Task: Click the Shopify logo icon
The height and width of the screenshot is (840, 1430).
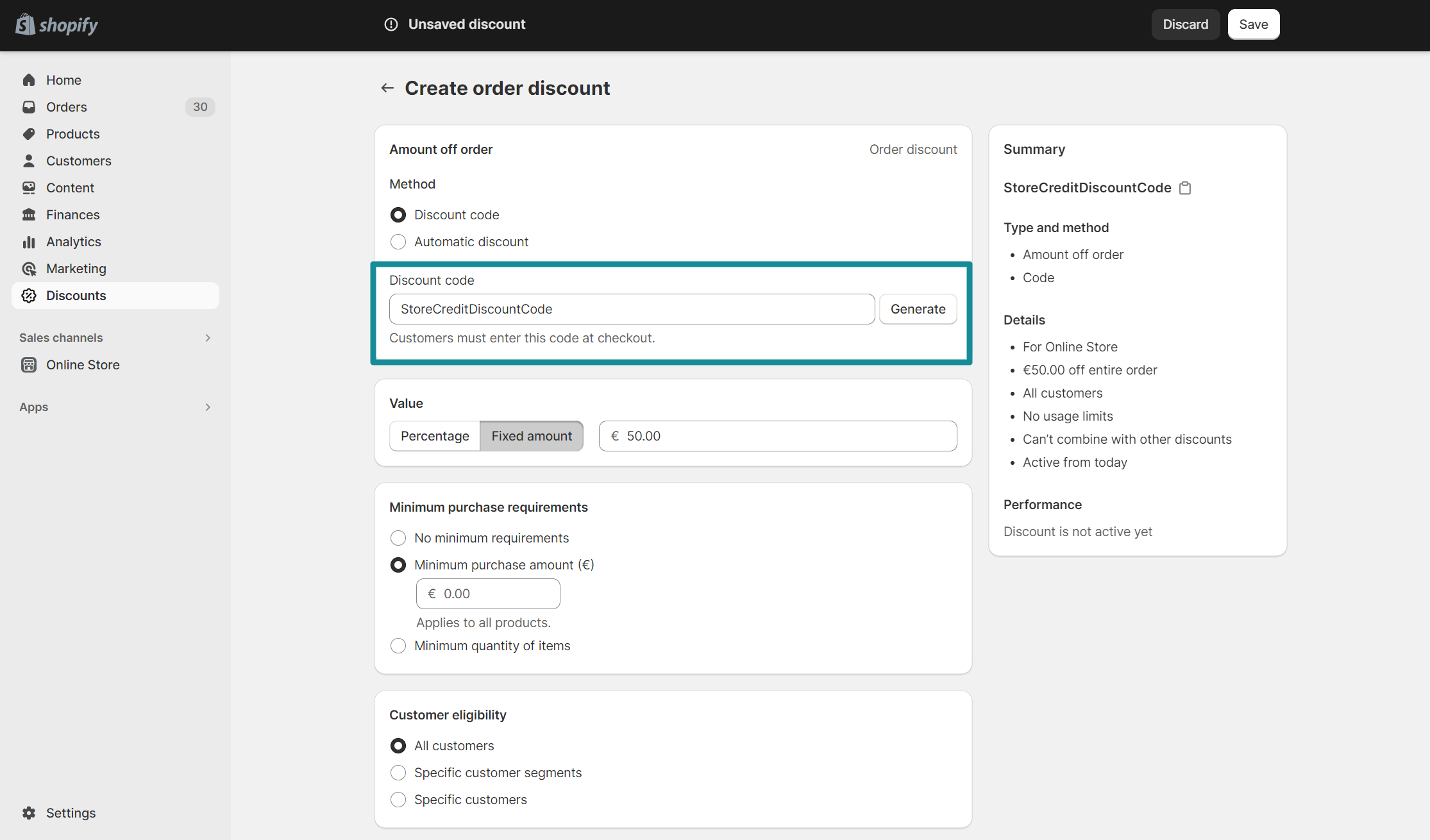Action: [x=26, y=24]
